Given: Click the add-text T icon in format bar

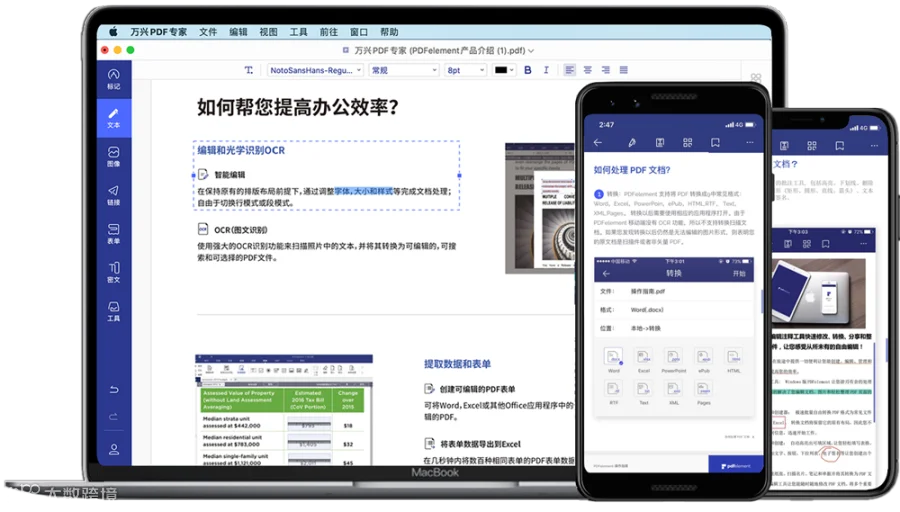Looking at the screenshot, I should 249,70.
